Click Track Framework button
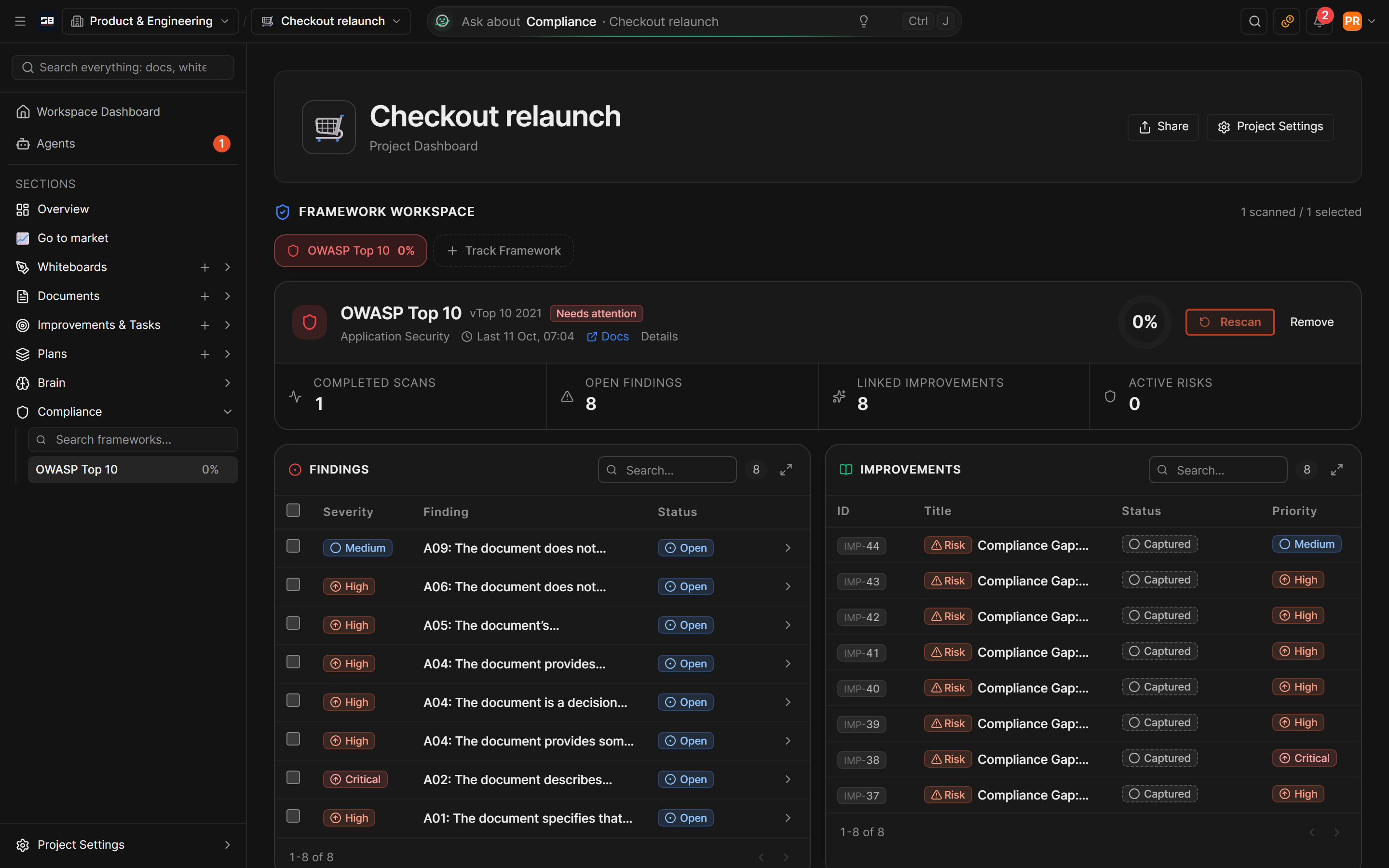1389x868 pixels. tap(504, 251)
